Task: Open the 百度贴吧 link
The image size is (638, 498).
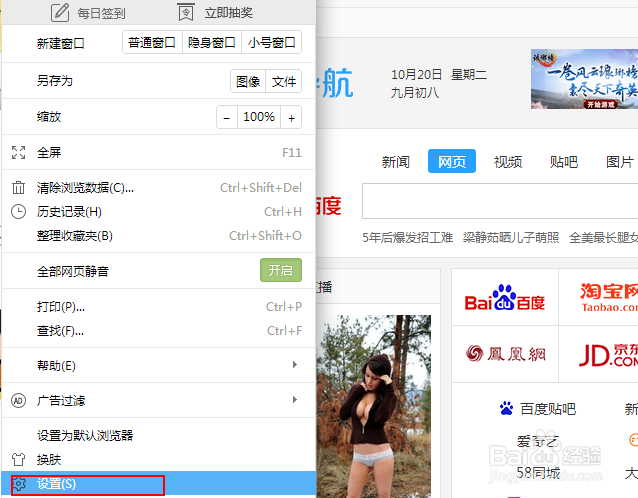Action: [548, 408]
